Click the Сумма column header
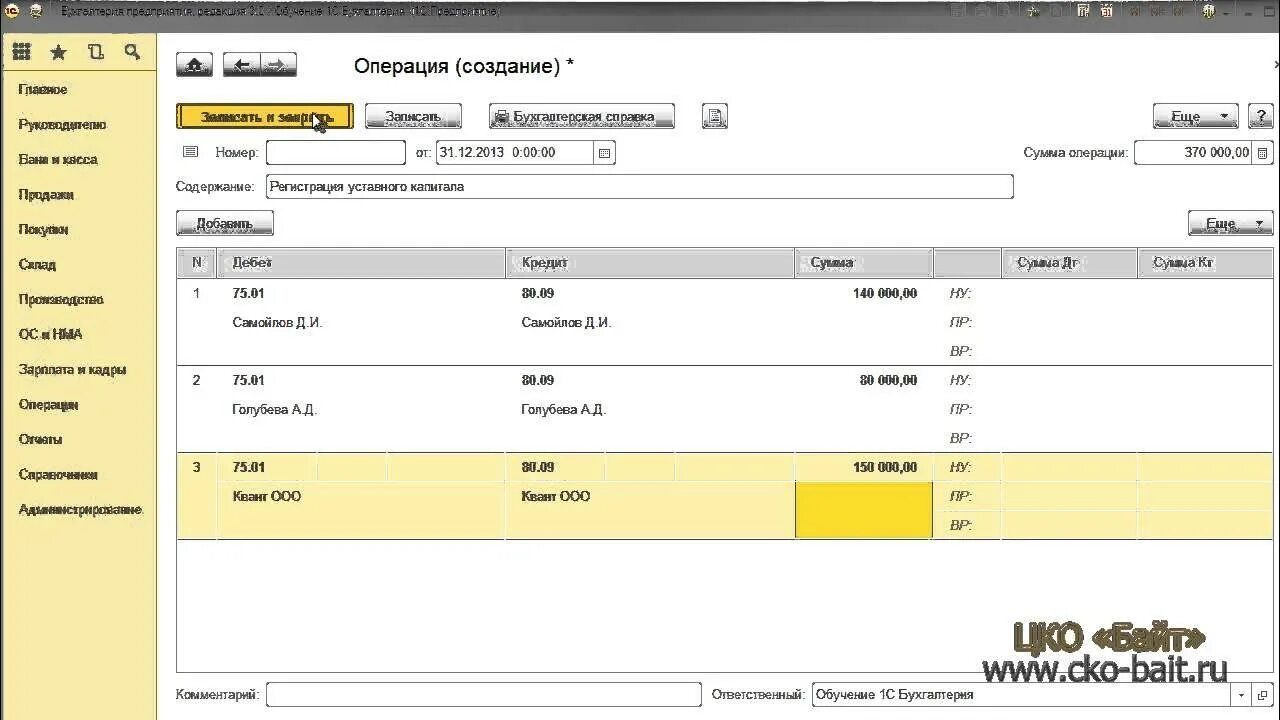The image size is (1280, 720). click(864, 263)
